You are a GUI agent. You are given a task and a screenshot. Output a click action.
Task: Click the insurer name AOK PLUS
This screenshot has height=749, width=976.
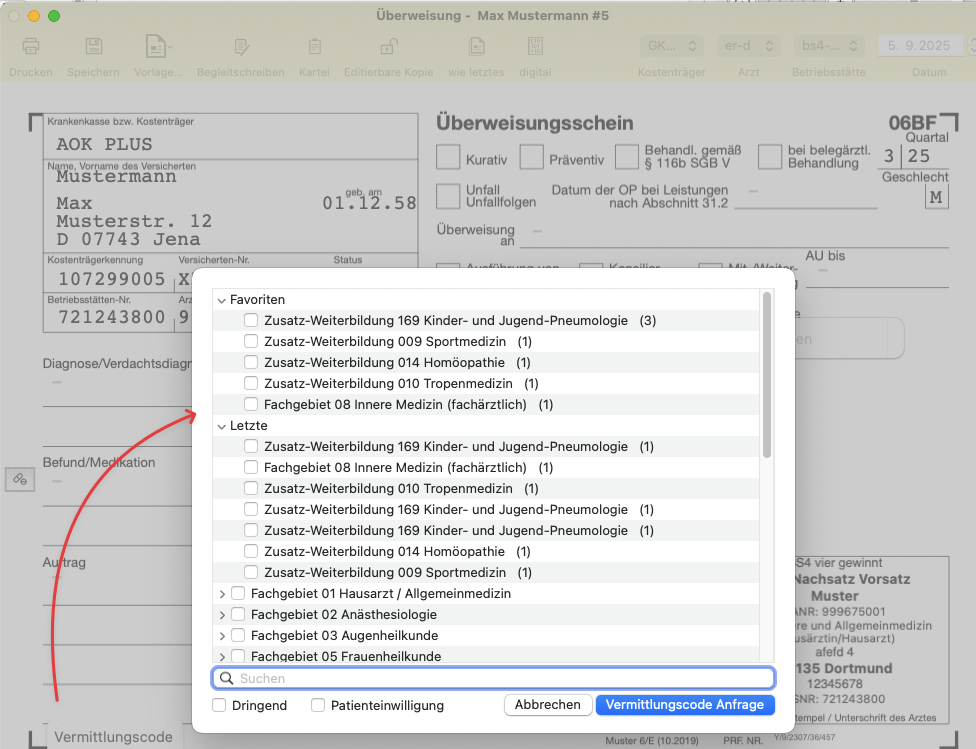pos(105,144)
